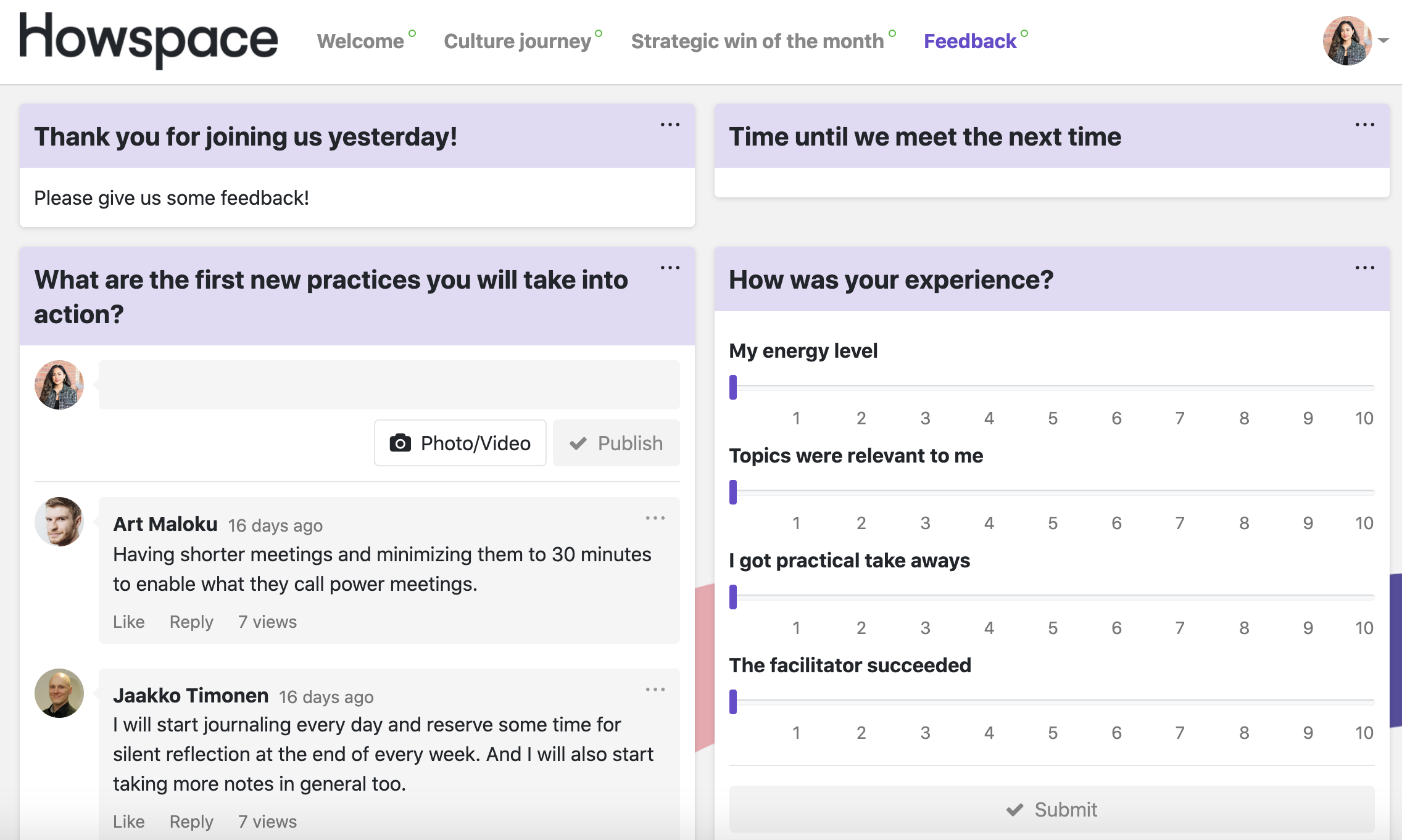Click Like on Art Maloku's comment
1402x840 pixels.
point(127,622)
